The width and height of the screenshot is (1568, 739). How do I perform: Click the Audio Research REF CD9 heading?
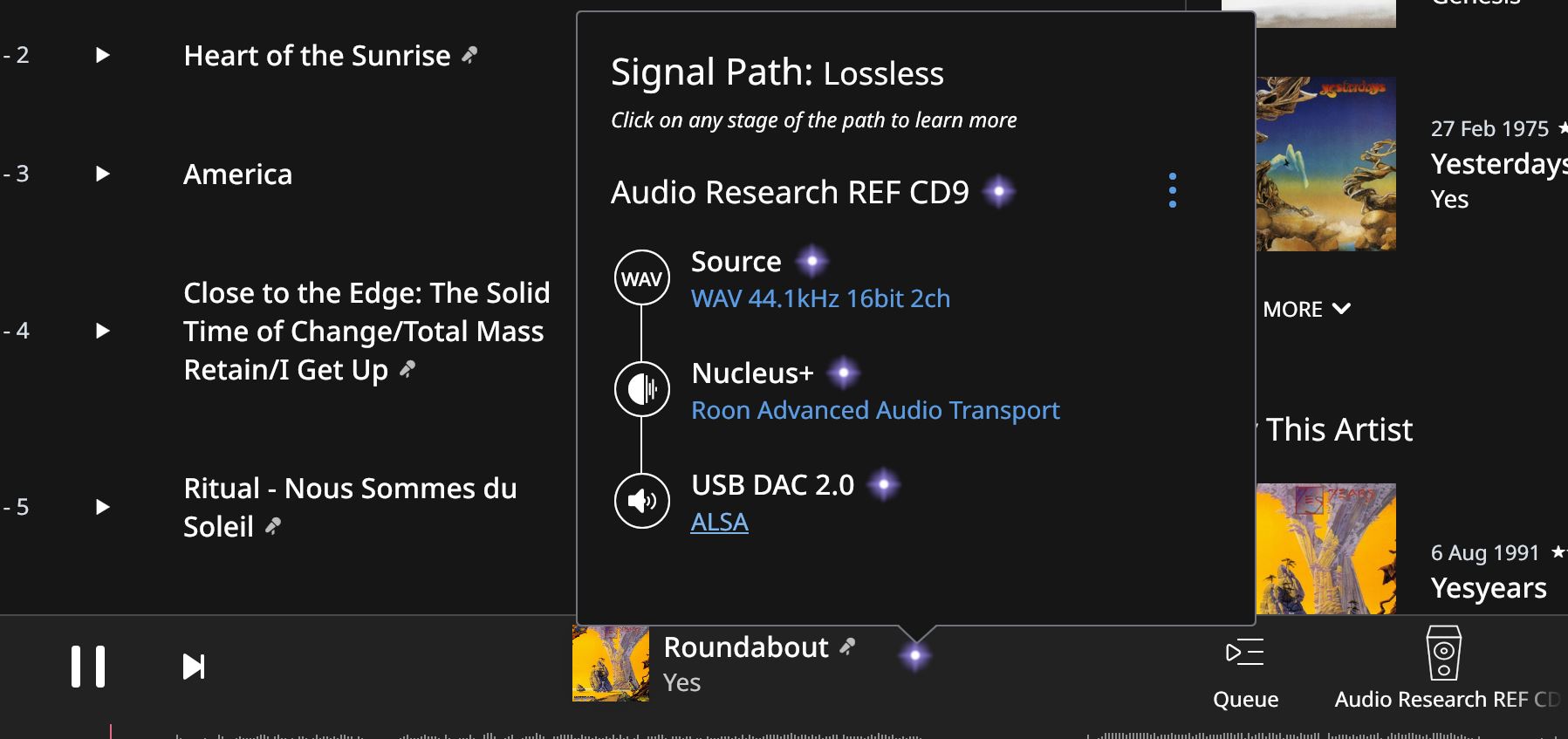790,192
